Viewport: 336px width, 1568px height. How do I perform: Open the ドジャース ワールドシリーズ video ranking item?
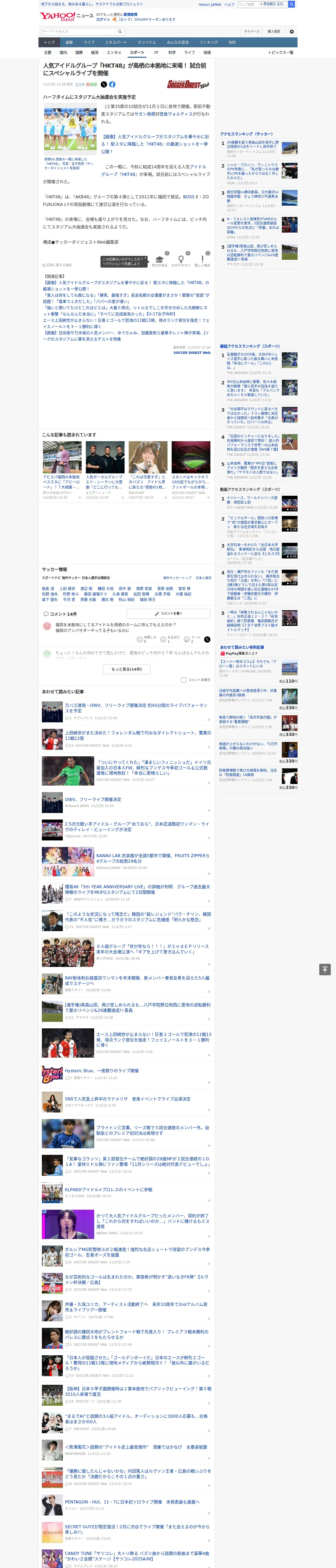(x=259, y=502)
